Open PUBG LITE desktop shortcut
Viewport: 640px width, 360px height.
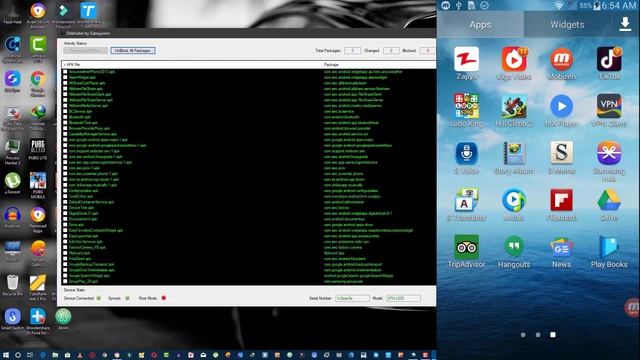coord(38,147)
